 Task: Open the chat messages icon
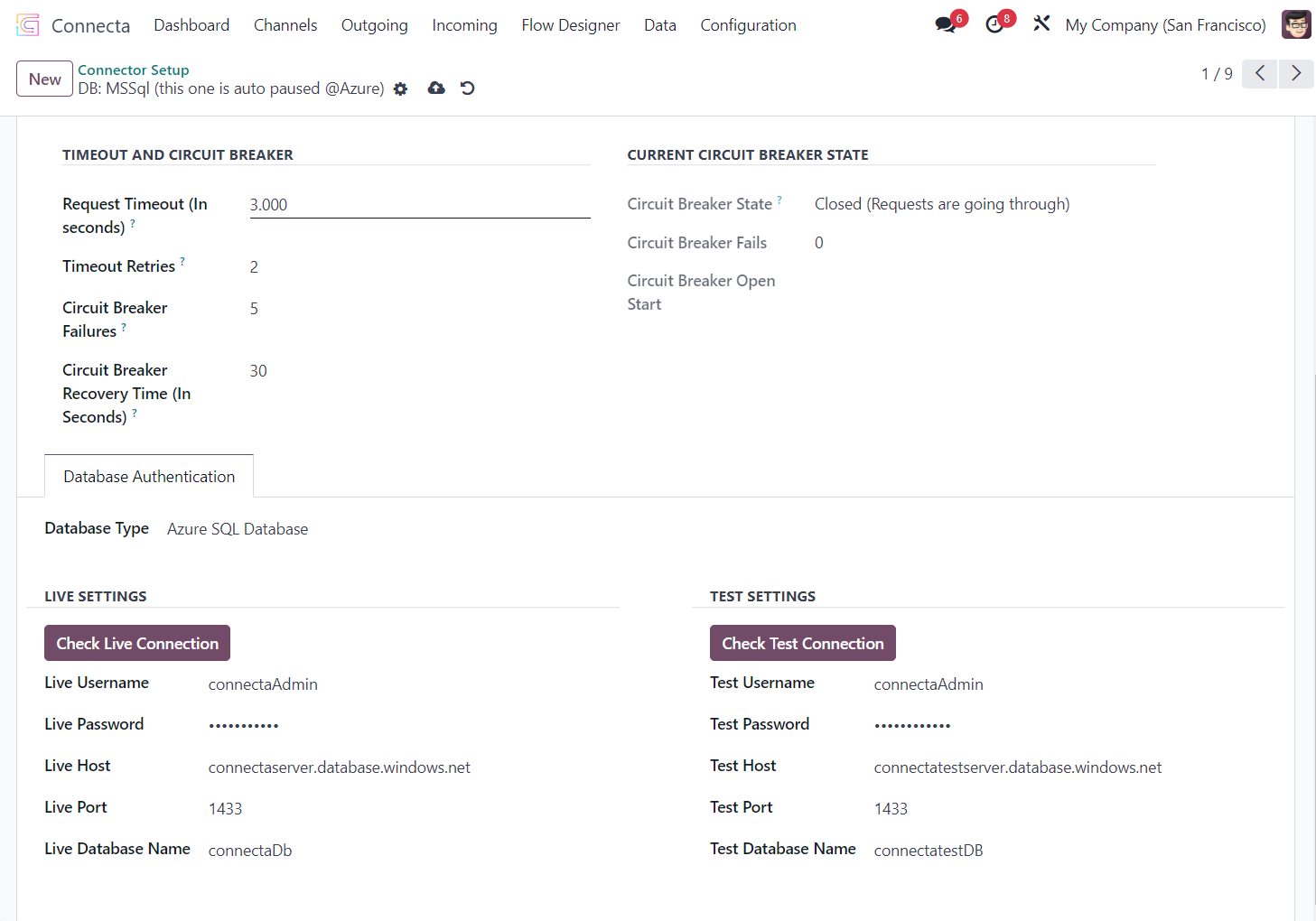pos(946,25)
